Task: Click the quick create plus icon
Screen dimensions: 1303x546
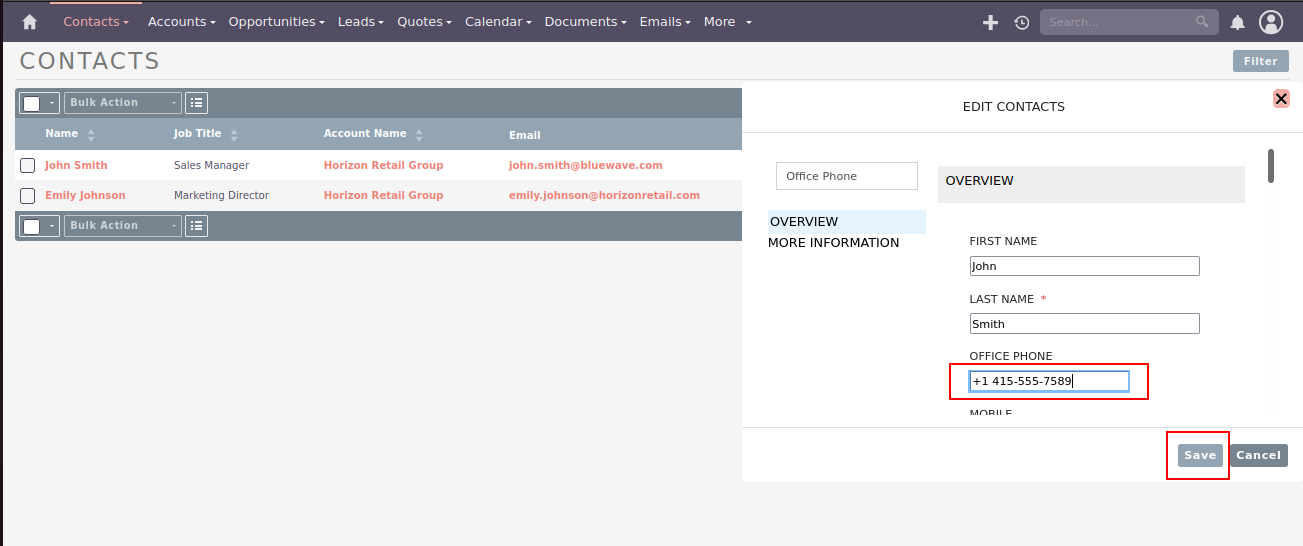Action: point(991,22)
